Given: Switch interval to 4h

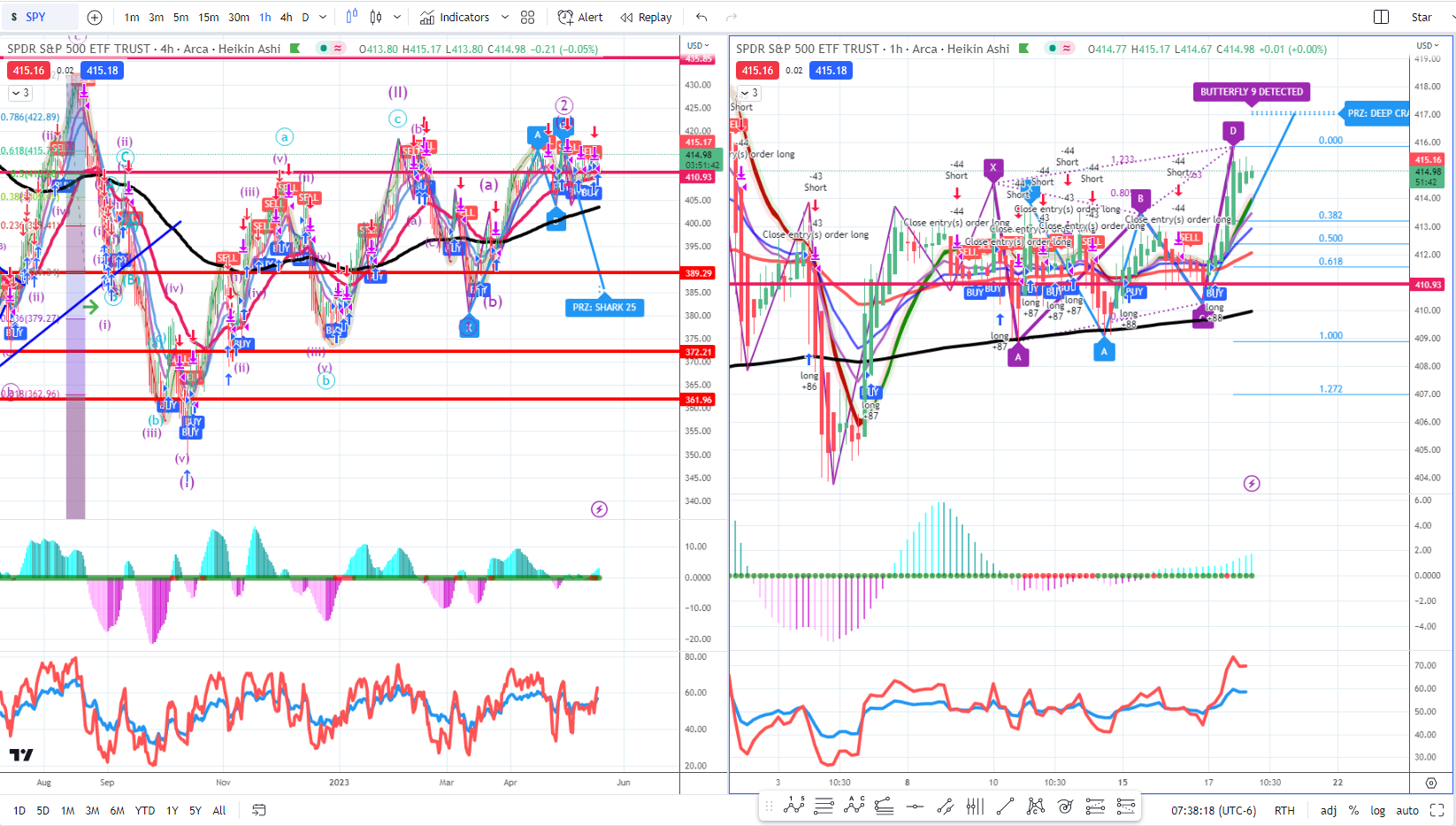Looking at the screenshot, I should click(x=287, y=17).
